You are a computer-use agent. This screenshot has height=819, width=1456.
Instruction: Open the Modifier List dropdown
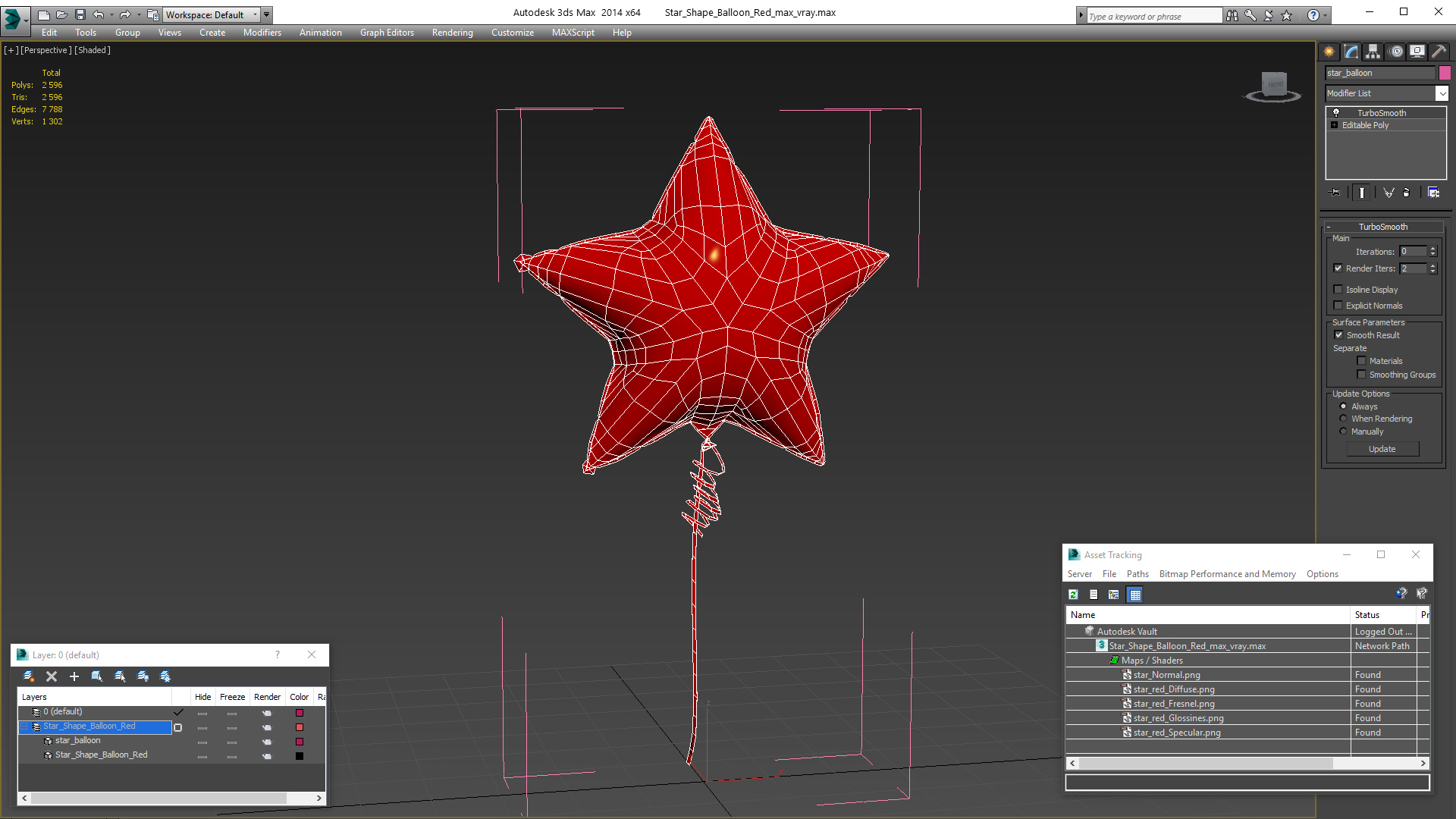pos(1442,93)
